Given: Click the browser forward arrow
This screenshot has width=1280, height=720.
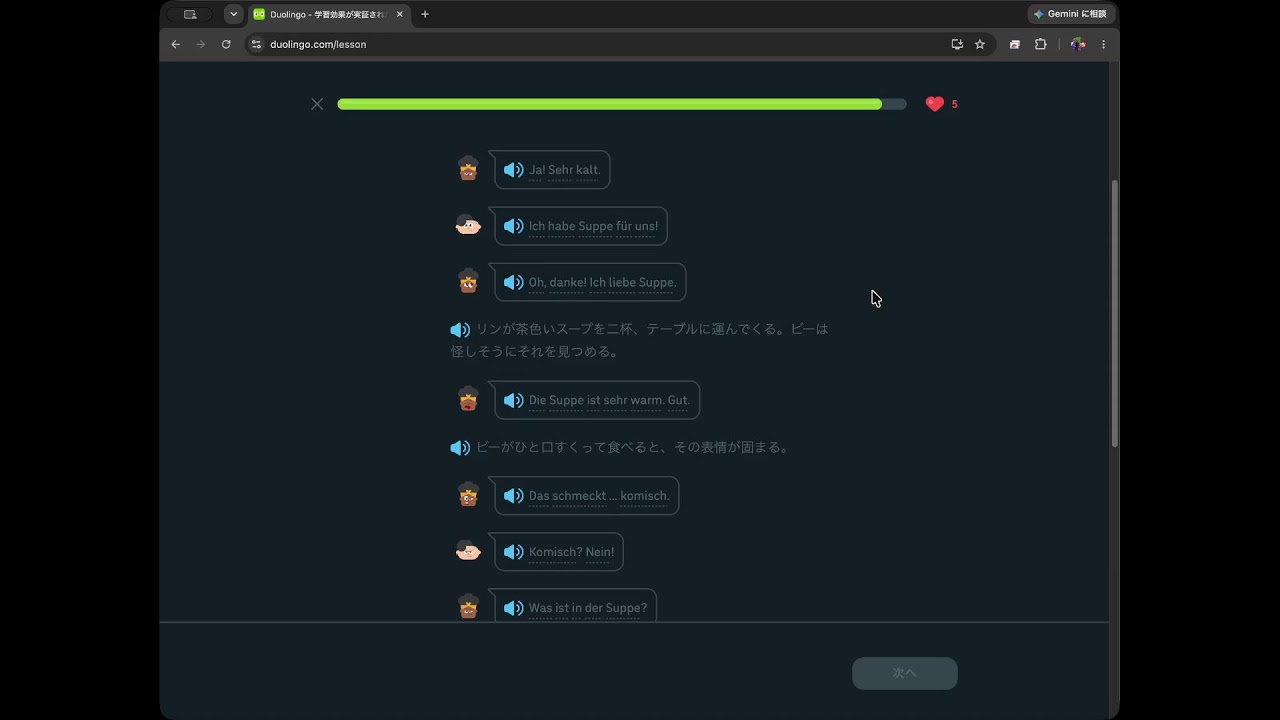Looking at the screenshot, I should click(x=201, y=44).
